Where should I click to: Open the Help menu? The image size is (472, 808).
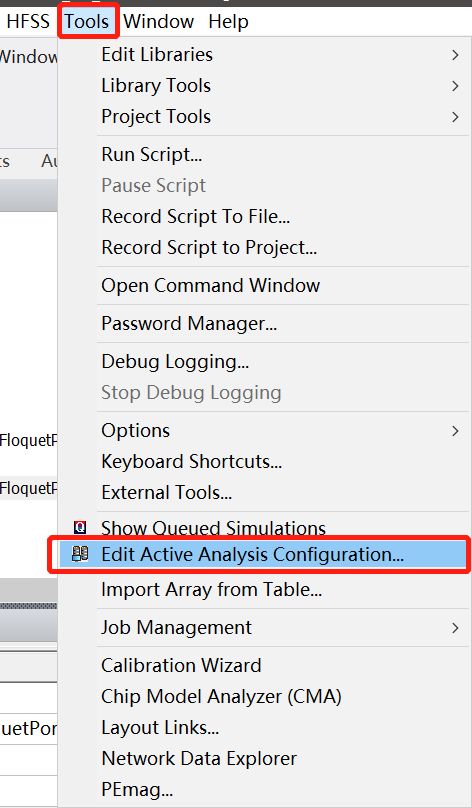tap(228, 22)
